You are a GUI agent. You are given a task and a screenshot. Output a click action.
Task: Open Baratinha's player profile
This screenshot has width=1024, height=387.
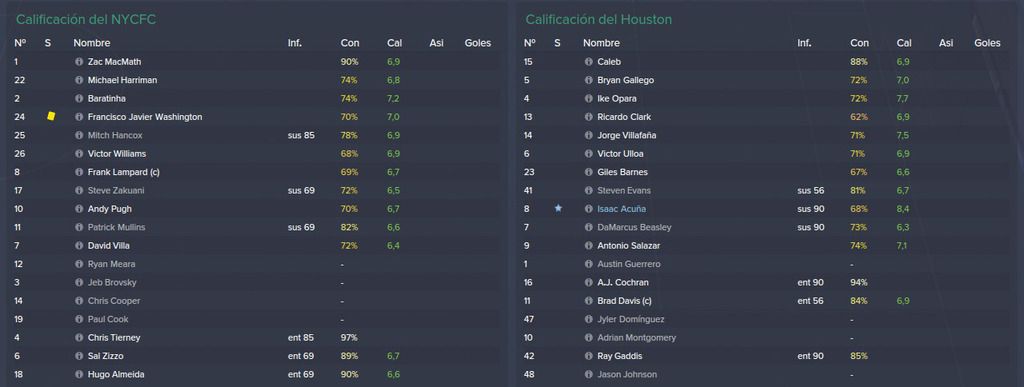click(x=106, y=99)
